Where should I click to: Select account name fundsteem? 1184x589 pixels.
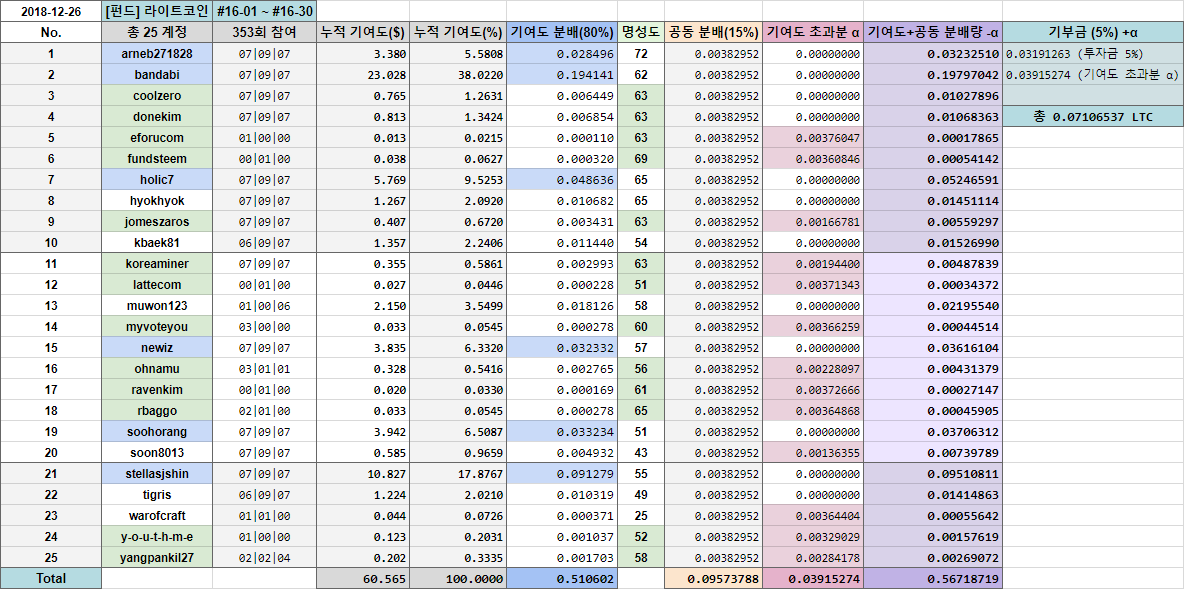[x=157, y=159]
